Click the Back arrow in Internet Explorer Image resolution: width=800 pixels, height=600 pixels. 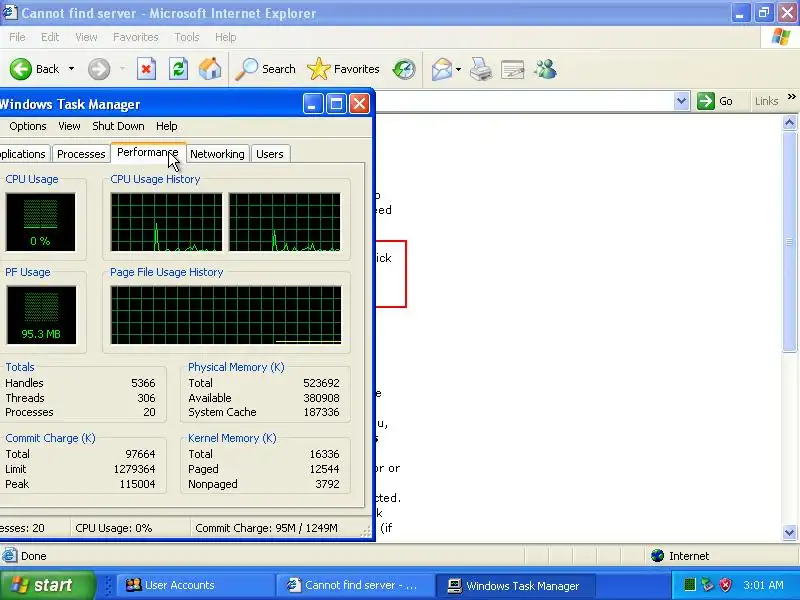[x=21, y=69]
